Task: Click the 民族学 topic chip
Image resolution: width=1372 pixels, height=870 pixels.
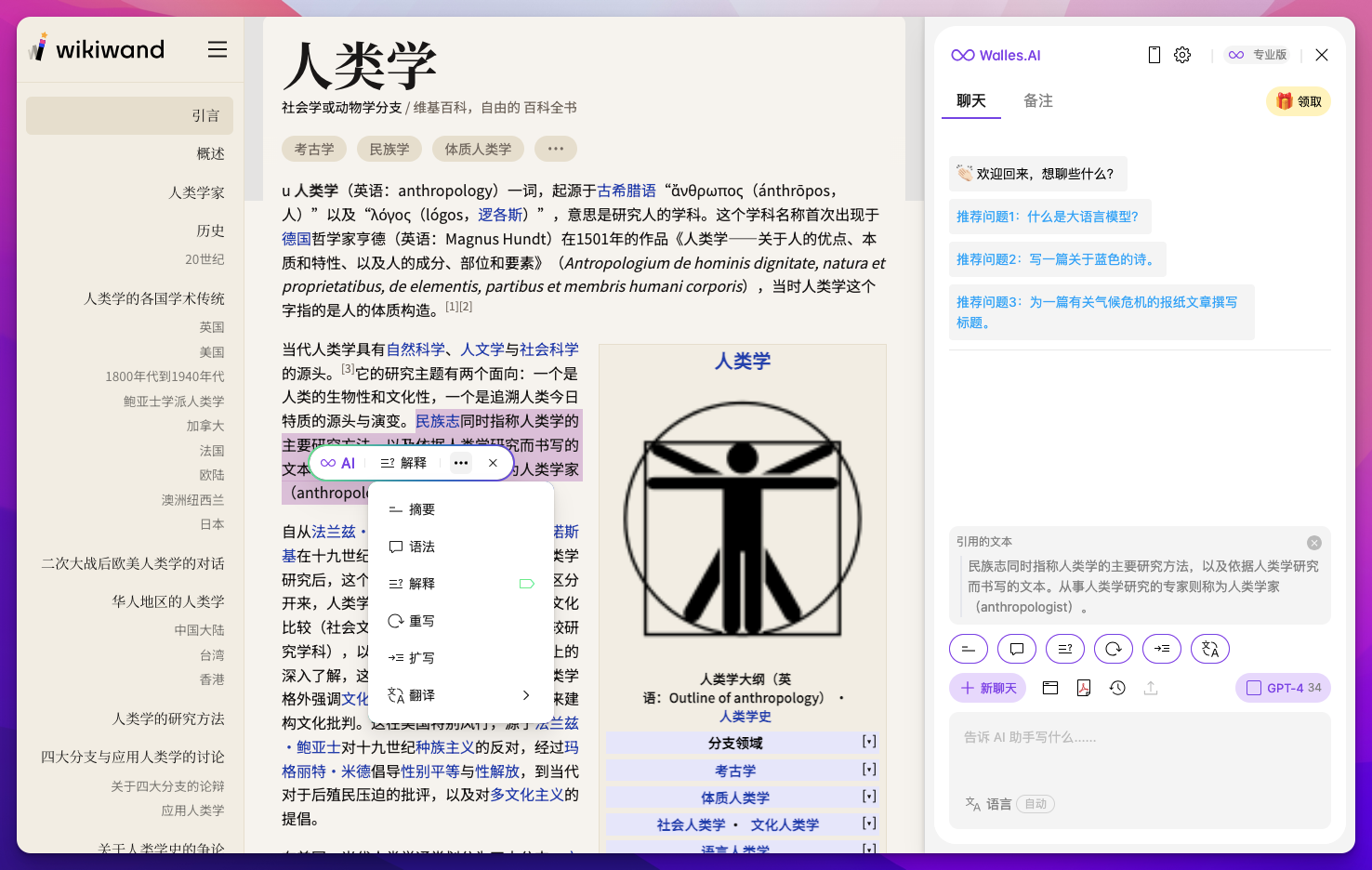Action: (x=389, y=149)
